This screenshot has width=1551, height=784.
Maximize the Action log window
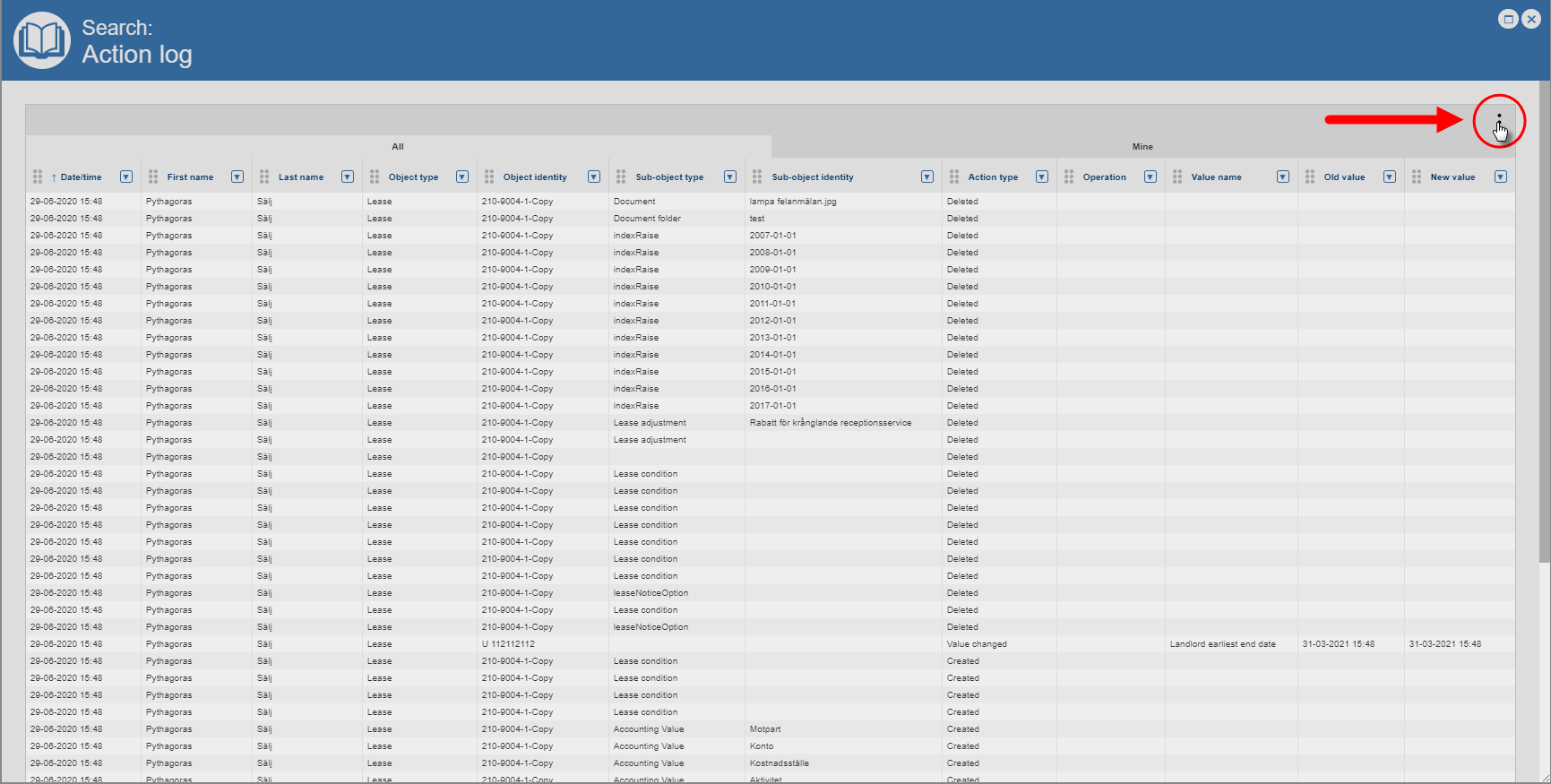point(1509,19)
